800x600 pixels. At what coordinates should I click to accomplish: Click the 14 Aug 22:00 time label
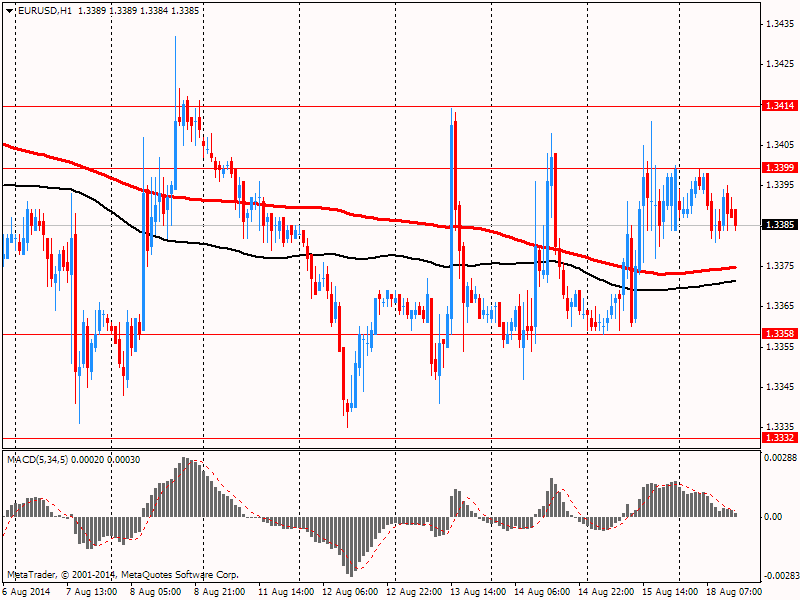[606, 592]
